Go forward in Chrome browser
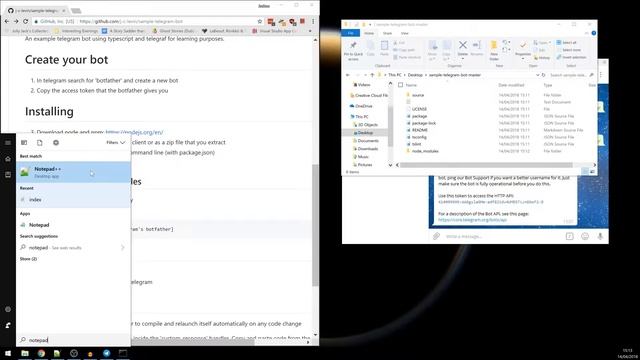Screen dimensions: 640x360 pyautogui.click(x=16, y=21)
